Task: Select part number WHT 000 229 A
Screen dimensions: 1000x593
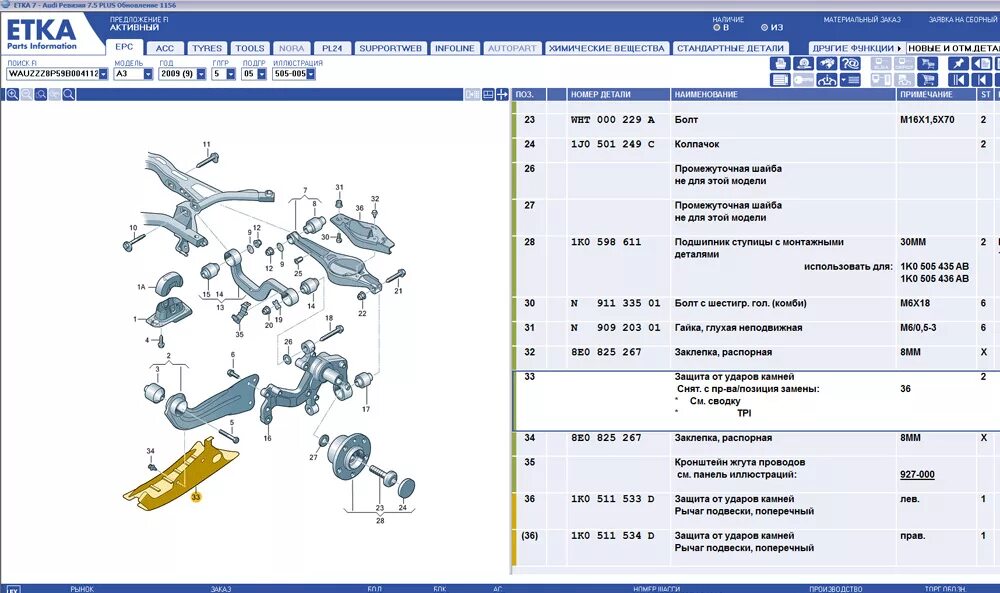Action: coord(612,120)
